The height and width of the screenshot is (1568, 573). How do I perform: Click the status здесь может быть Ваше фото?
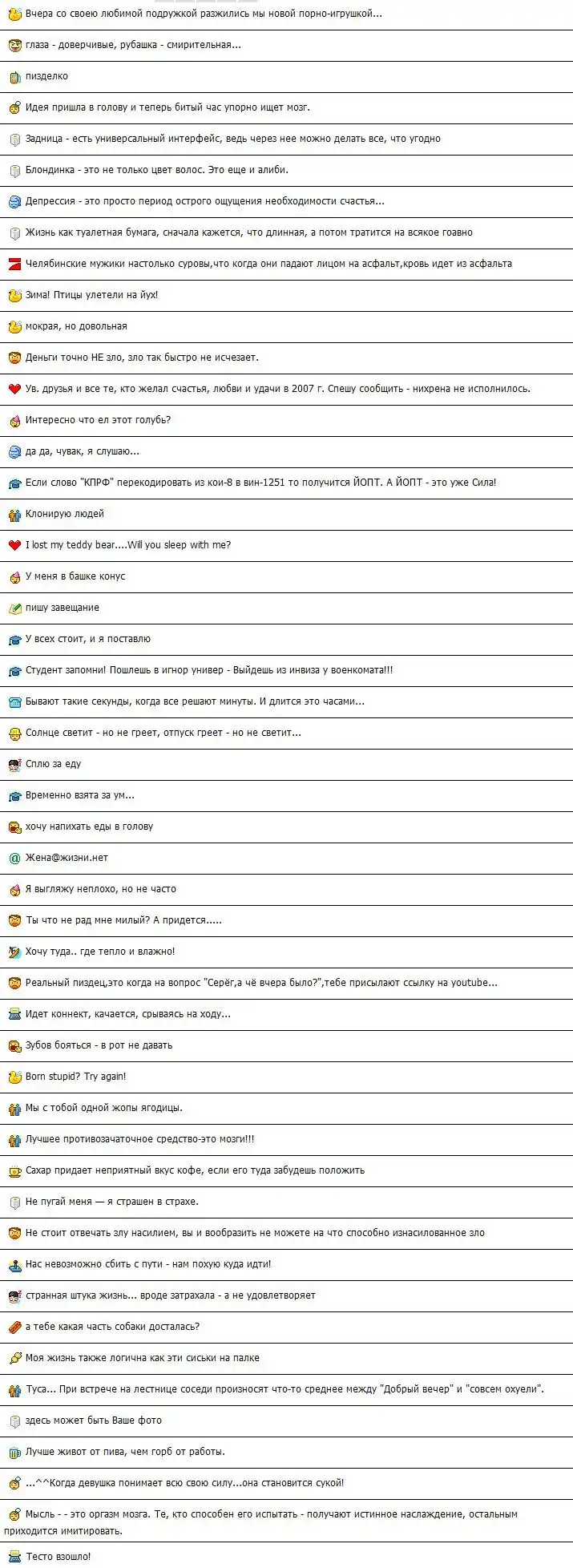click(x=93, y=1420)
